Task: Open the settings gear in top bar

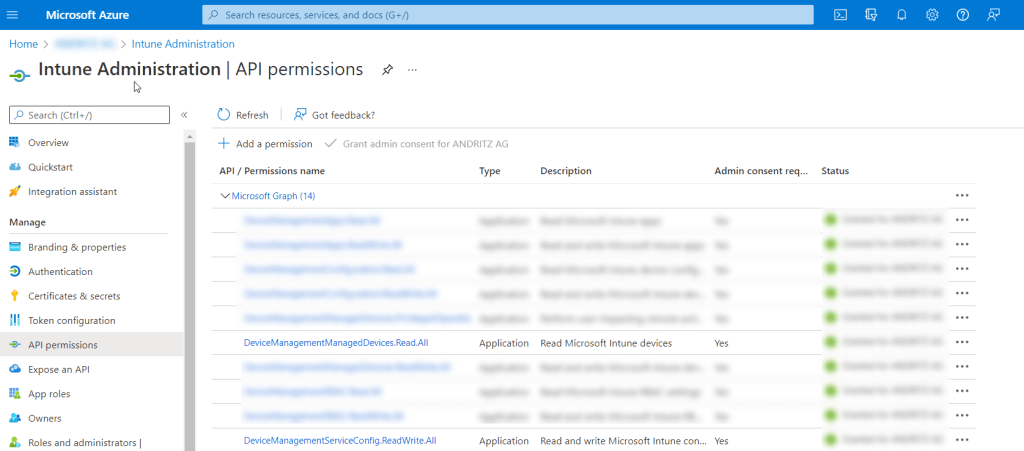Action: click(932, 15)
